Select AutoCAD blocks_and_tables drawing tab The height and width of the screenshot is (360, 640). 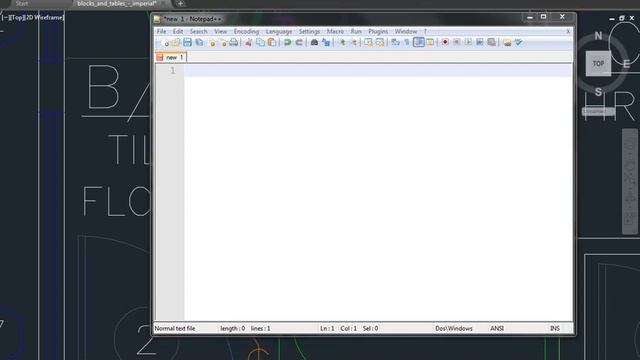pos(117,4)
